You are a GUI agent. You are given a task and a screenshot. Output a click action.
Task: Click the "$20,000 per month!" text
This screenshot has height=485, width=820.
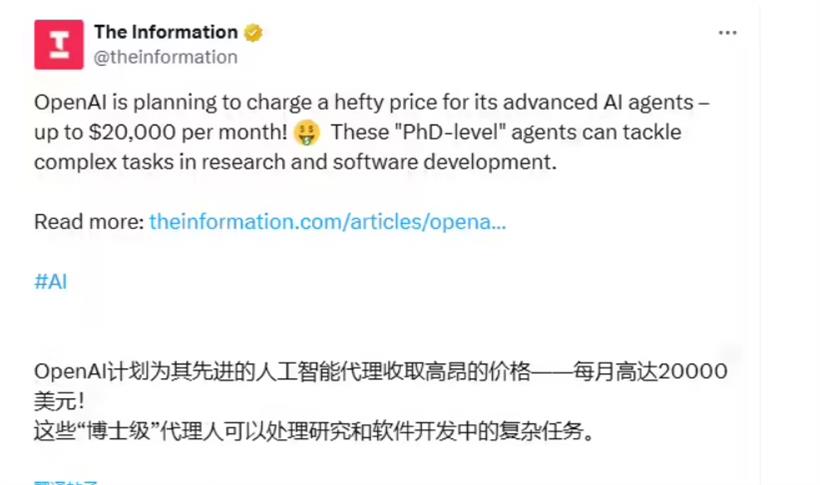coord(188,132)
